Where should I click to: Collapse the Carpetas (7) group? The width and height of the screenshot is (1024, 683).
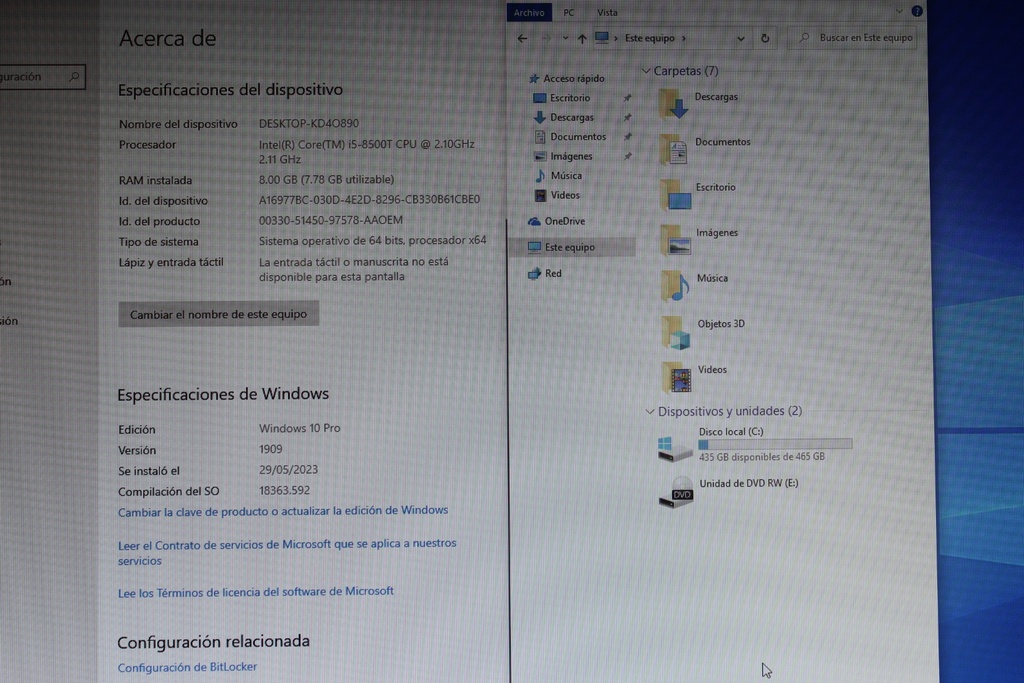click(646, 71)
